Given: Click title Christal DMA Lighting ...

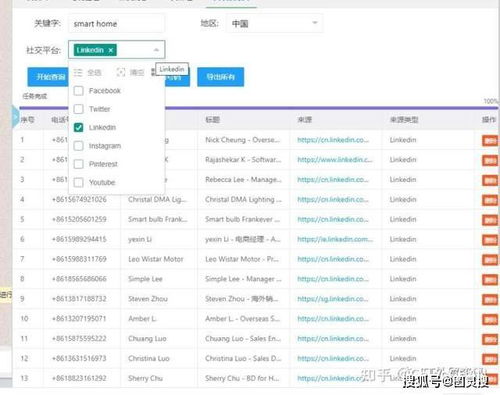Looking at the screenshot, I should 243,199.
